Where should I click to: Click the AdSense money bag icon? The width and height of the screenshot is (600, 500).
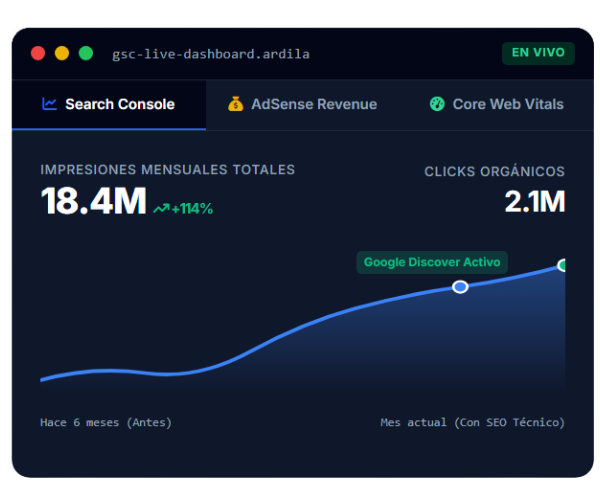click(x=235, y=104)
